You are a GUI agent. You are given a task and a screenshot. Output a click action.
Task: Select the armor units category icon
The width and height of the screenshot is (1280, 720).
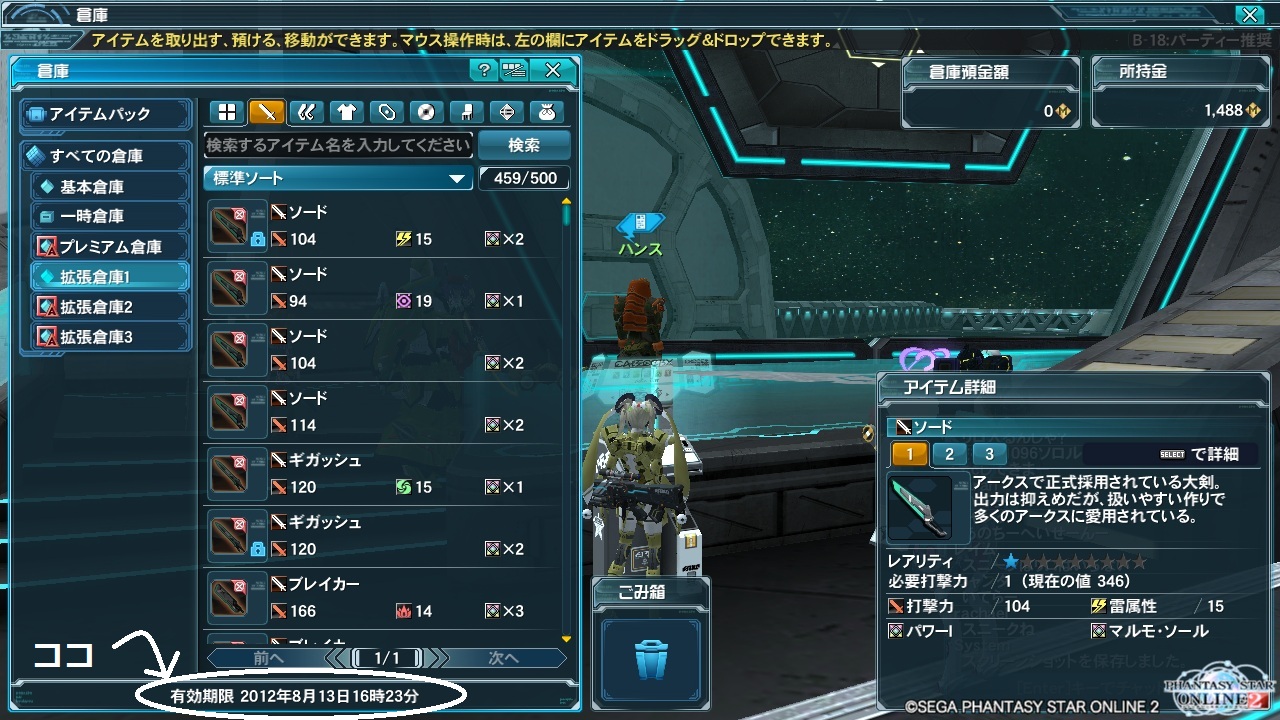point(307,112)
